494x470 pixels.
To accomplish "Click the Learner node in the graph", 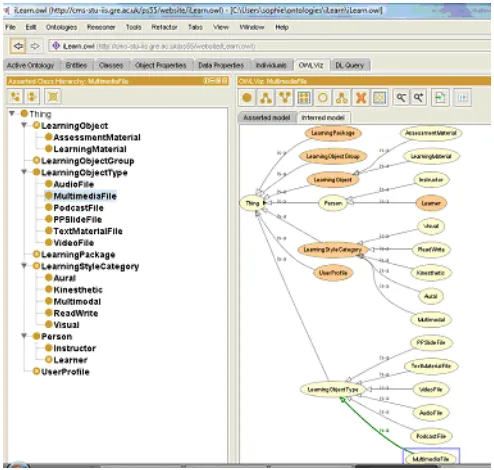I will tap(431, 203).
